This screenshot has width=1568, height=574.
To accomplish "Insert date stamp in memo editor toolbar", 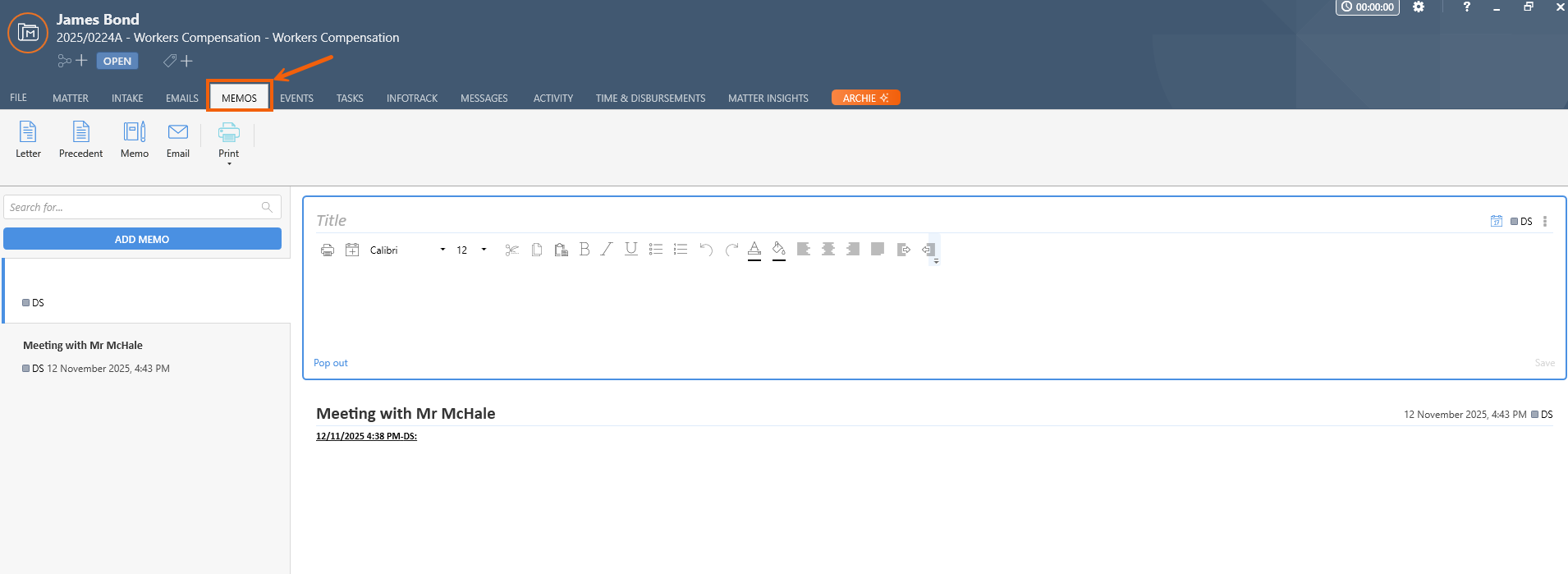I will pos(352,250).
